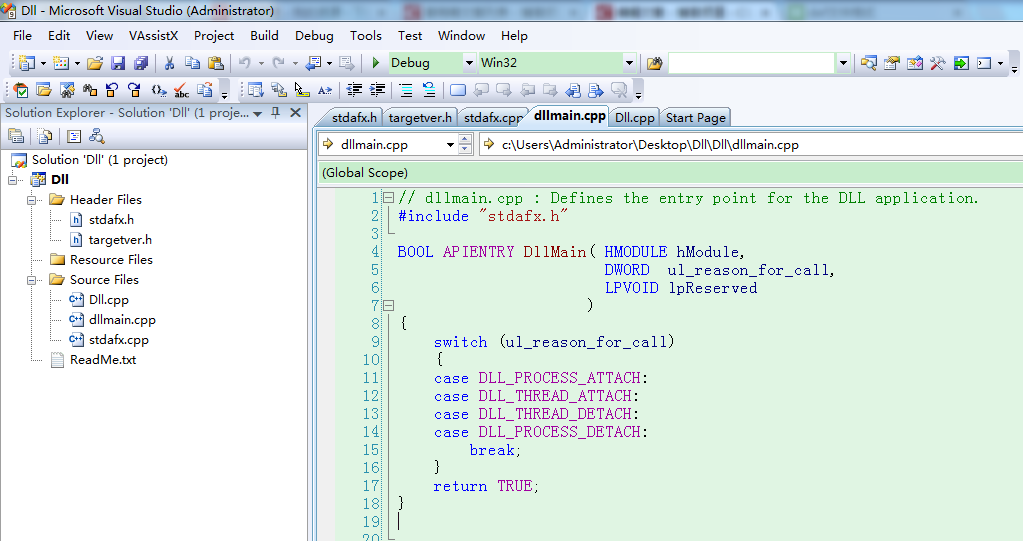Toggle a bookmark on the current line
Image resolution: width=1023 pixels, height=541 pixels.
[458, 90]
